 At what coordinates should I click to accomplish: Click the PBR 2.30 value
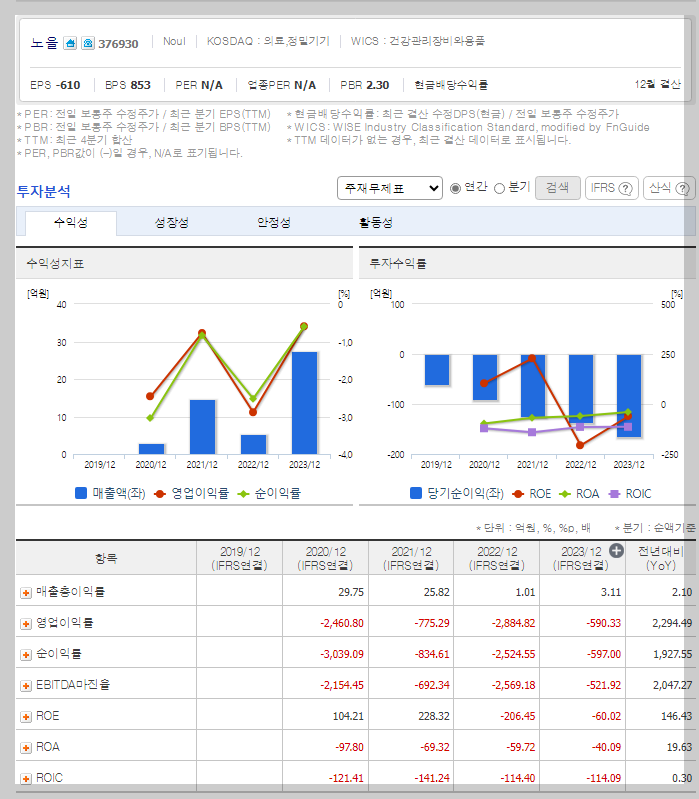pyautogui.click(x=378, y=85)
